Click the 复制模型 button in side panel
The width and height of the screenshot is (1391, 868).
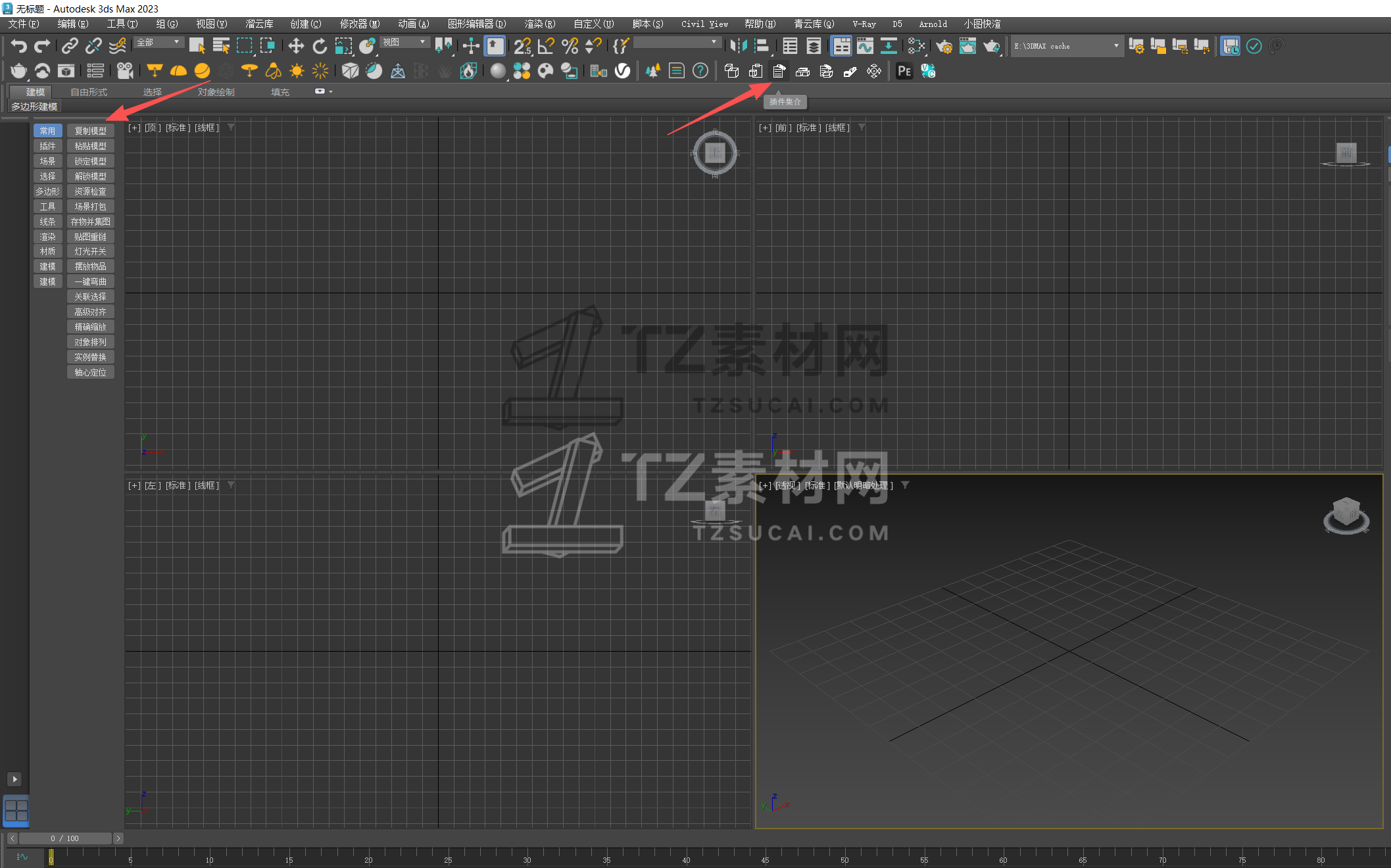click(90, 130)
